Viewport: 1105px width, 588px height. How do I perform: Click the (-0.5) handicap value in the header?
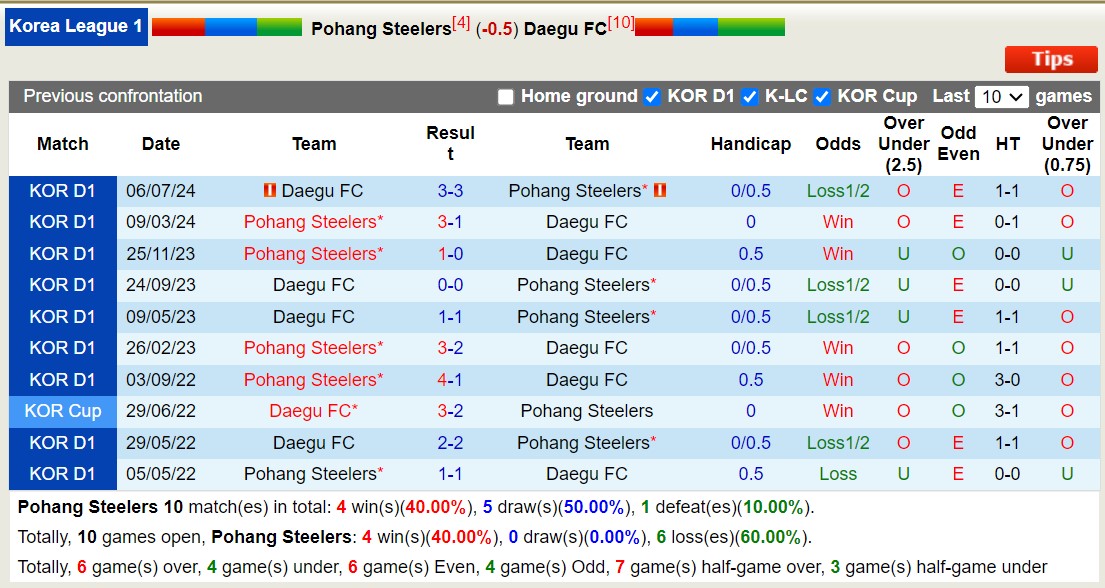coord(495,27)
